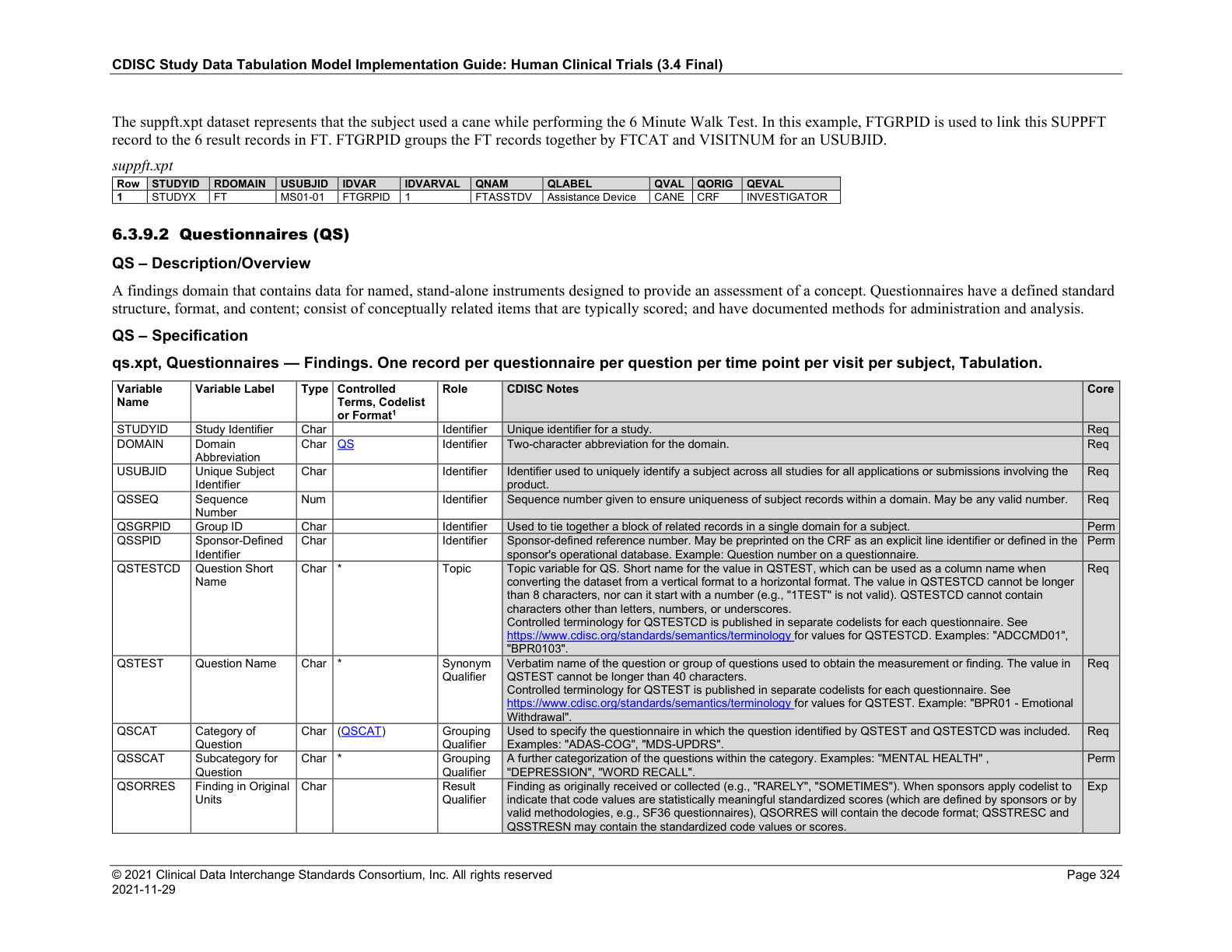The height and width of the screenshot is (952, 1232).
Task: Select the "QSSEQ" variable name cell
Action: coord(152,506)
